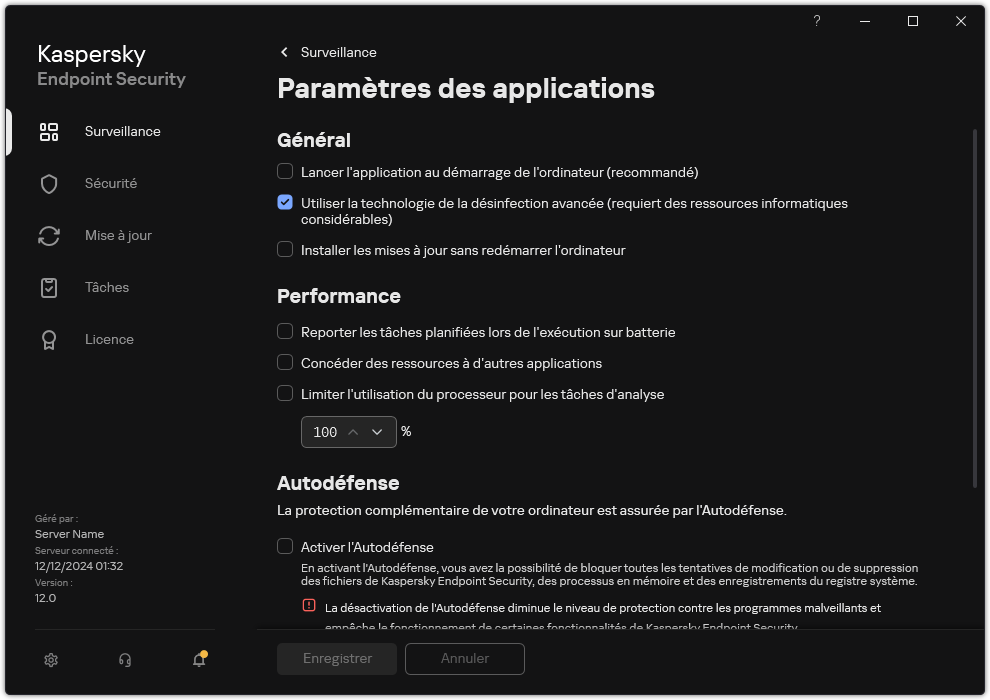The image size is (990, 700).
Task: Open the CPU percentage dropdown arrow
Action: pos(377,432)
